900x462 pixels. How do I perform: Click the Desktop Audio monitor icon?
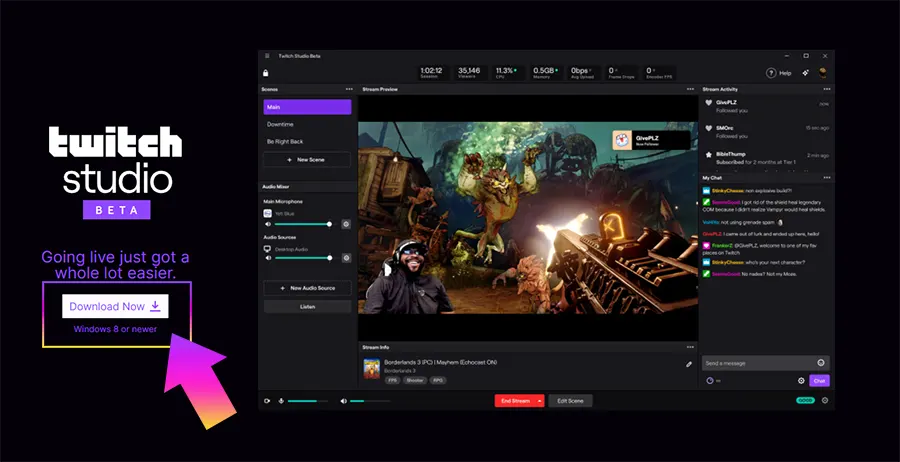pyautogui.click(x=267, y=249)
